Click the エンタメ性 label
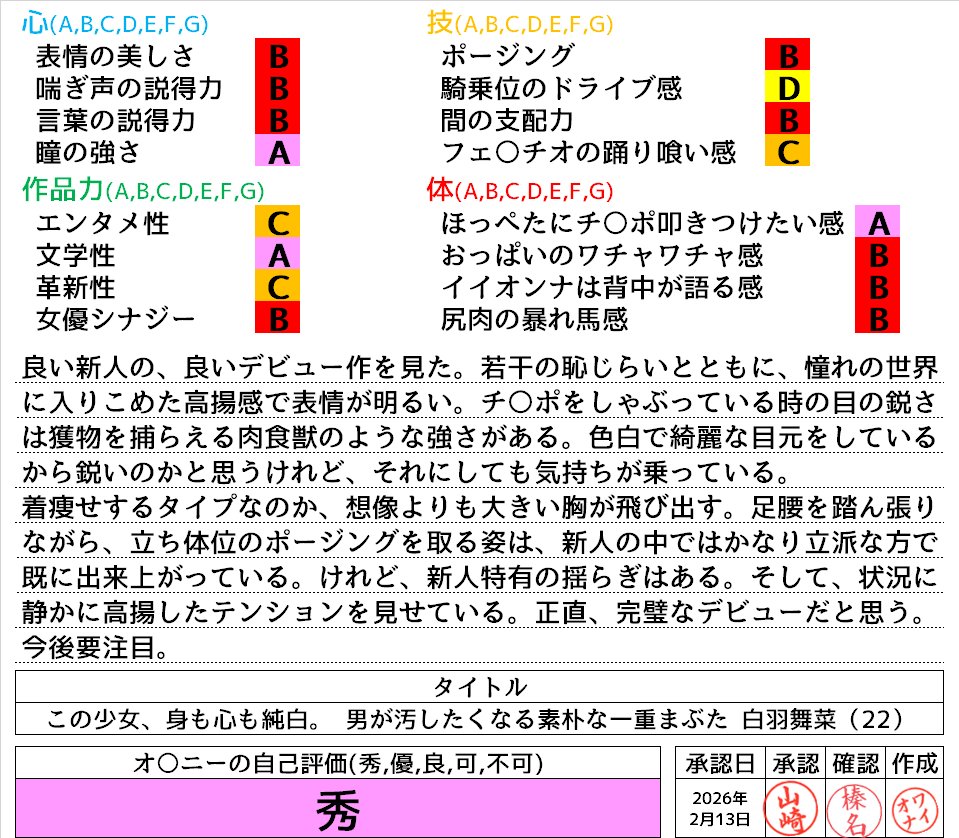The height and width of the screenshot is (838, 959). click(103, 223)
